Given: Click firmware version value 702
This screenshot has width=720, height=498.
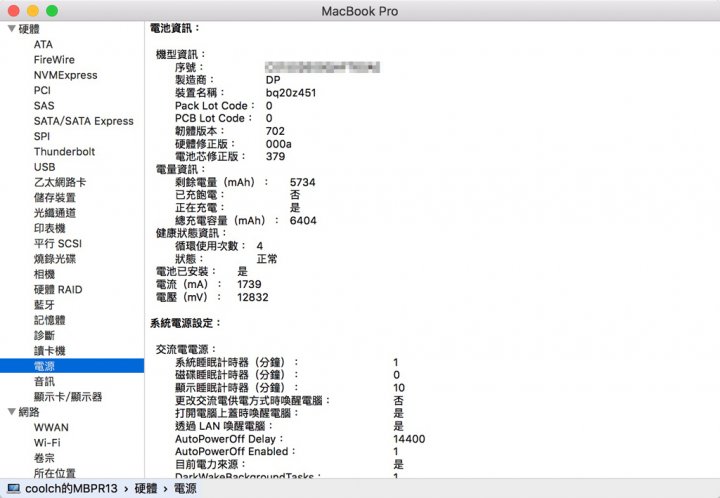Looking at the screenshot, I should 275,131.
